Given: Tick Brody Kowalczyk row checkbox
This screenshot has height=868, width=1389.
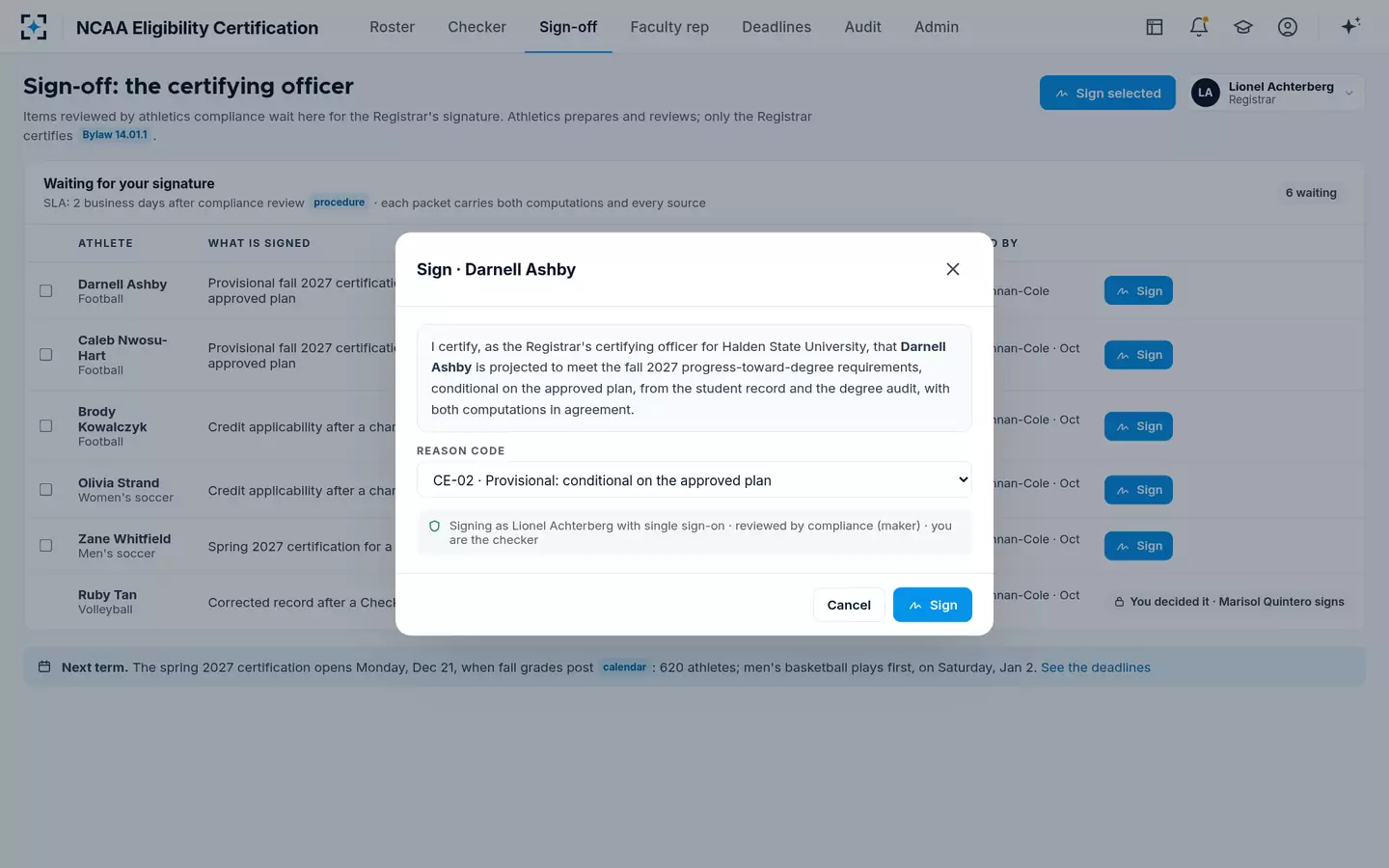Looking at the screenshot, I should click(x=45, y=425).
